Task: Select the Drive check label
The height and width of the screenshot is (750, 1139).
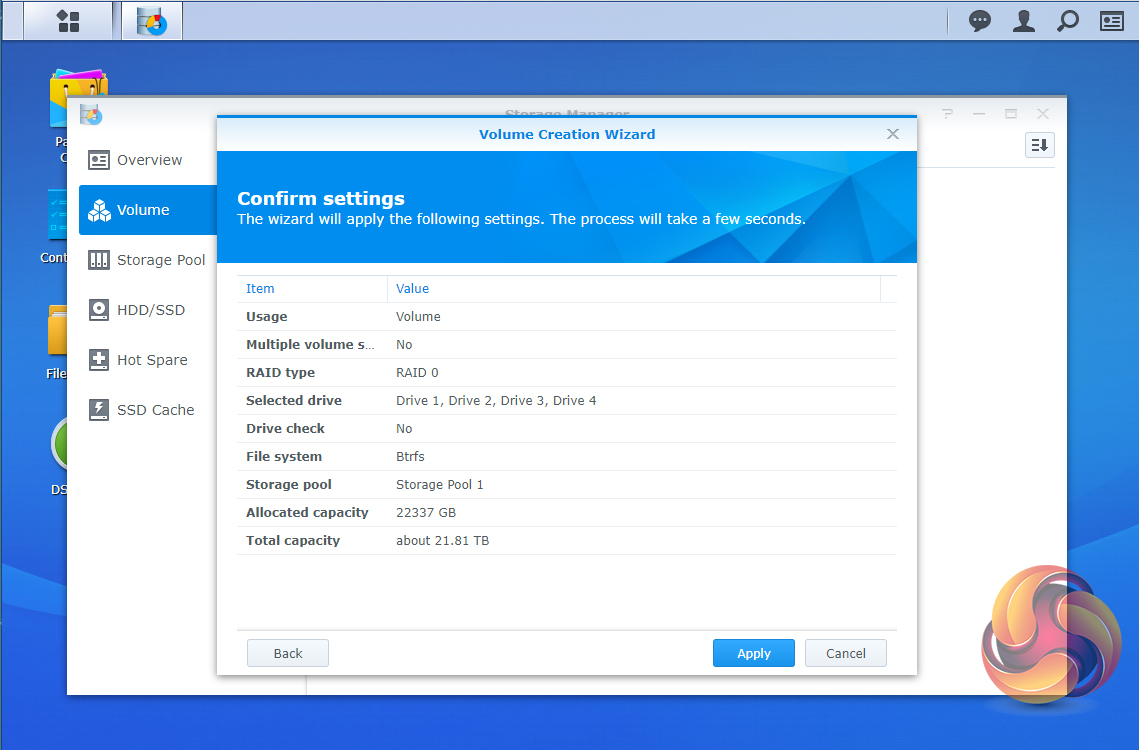Action: [x=285, y=429]
